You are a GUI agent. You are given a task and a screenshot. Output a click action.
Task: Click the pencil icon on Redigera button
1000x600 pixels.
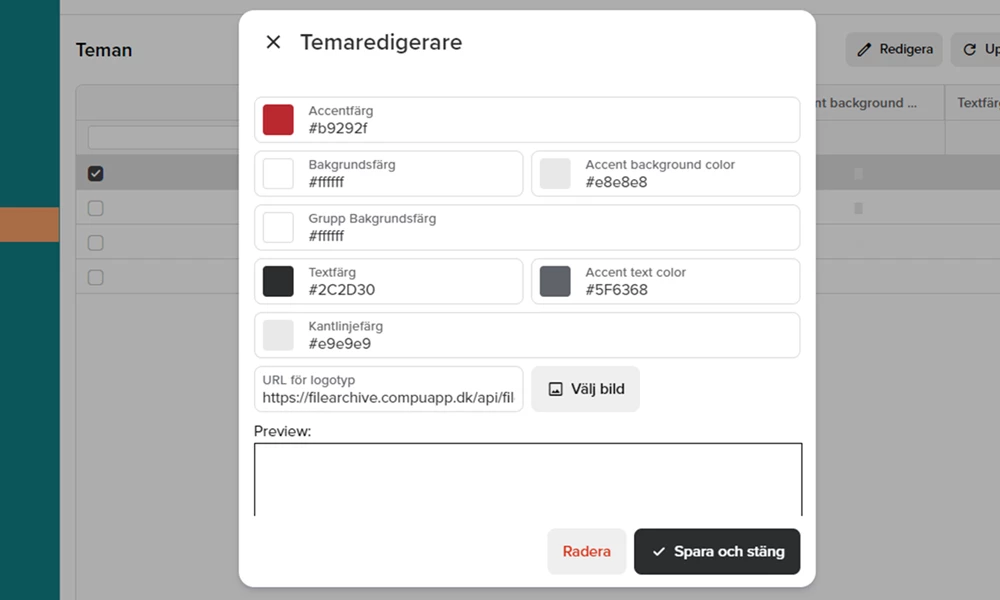[864, 50]
